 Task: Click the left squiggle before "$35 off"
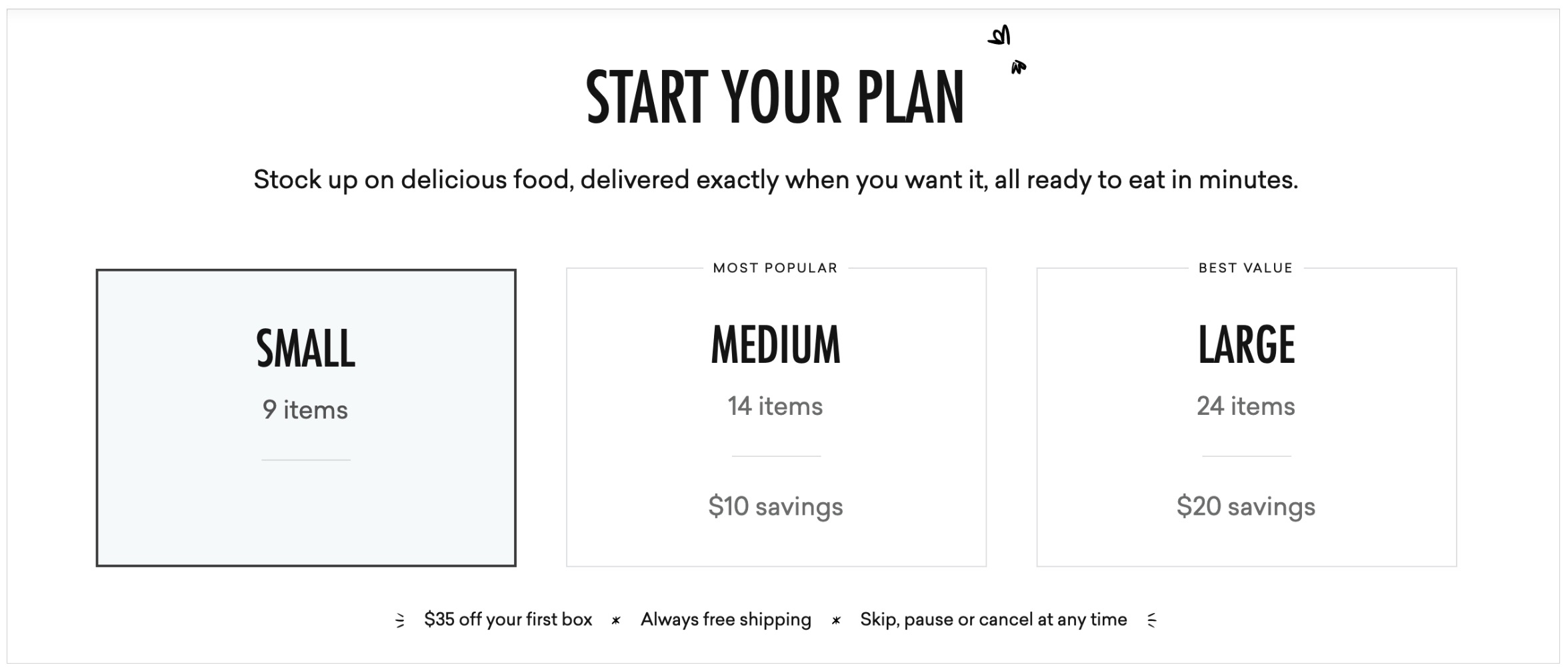400,620
